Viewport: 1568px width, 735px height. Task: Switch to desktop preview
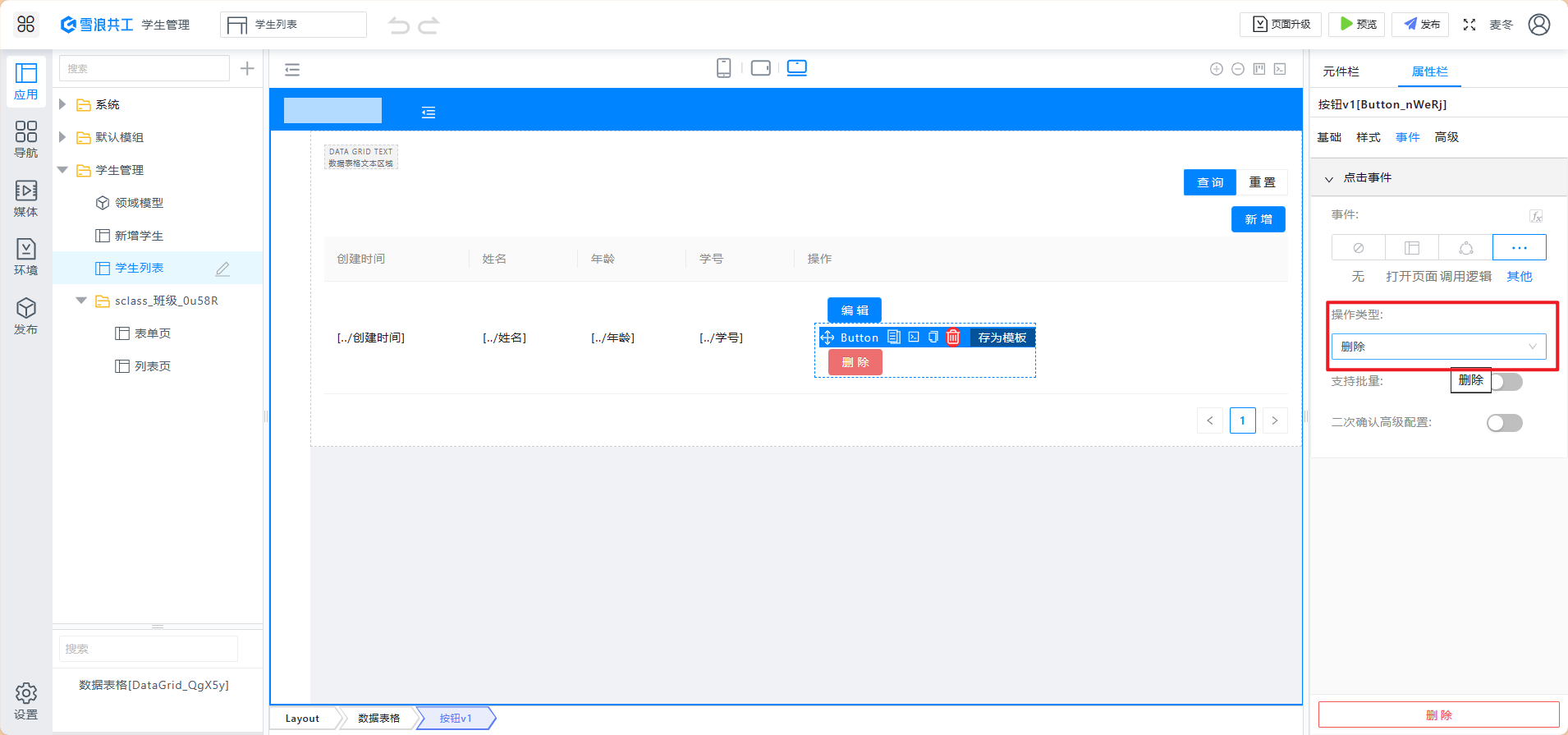(x=797, y=68)
